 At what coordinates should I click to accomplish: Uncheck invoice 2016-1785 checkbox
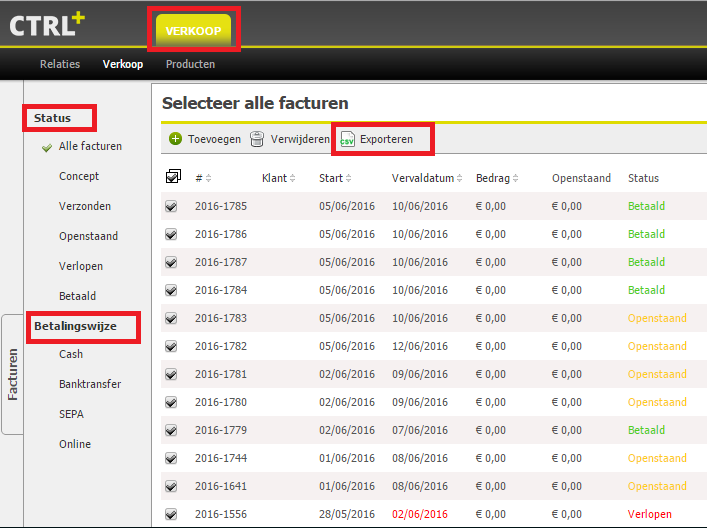(171, 206)
